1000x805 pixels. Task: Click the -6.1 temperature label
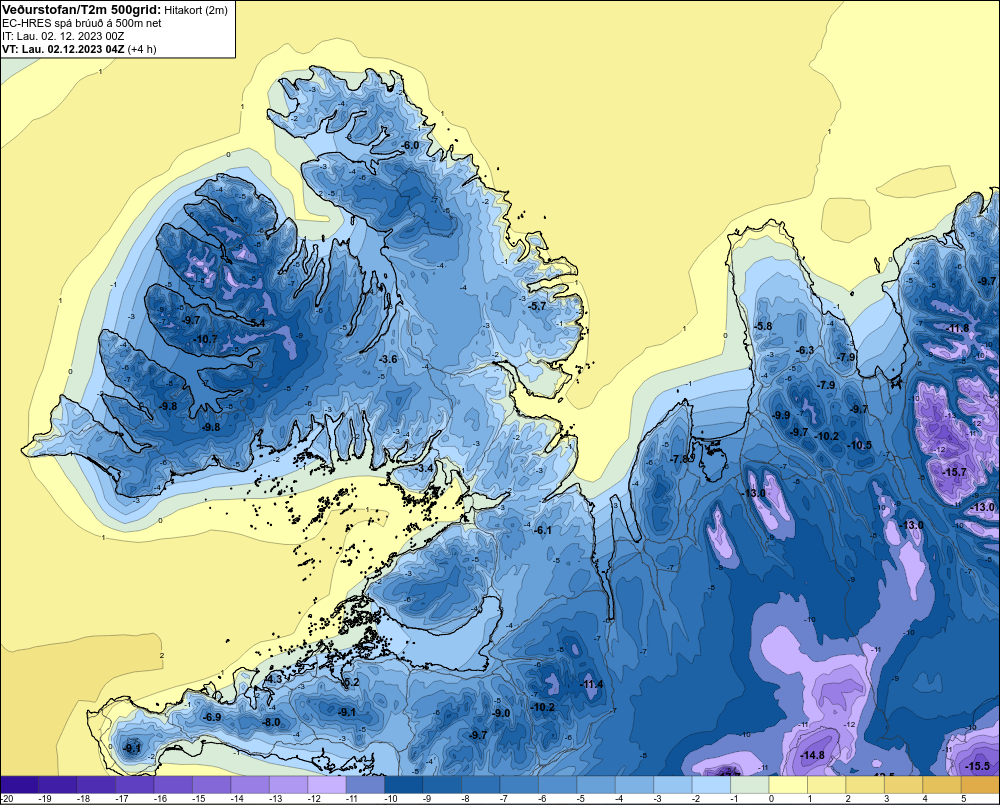pos(543,531)
